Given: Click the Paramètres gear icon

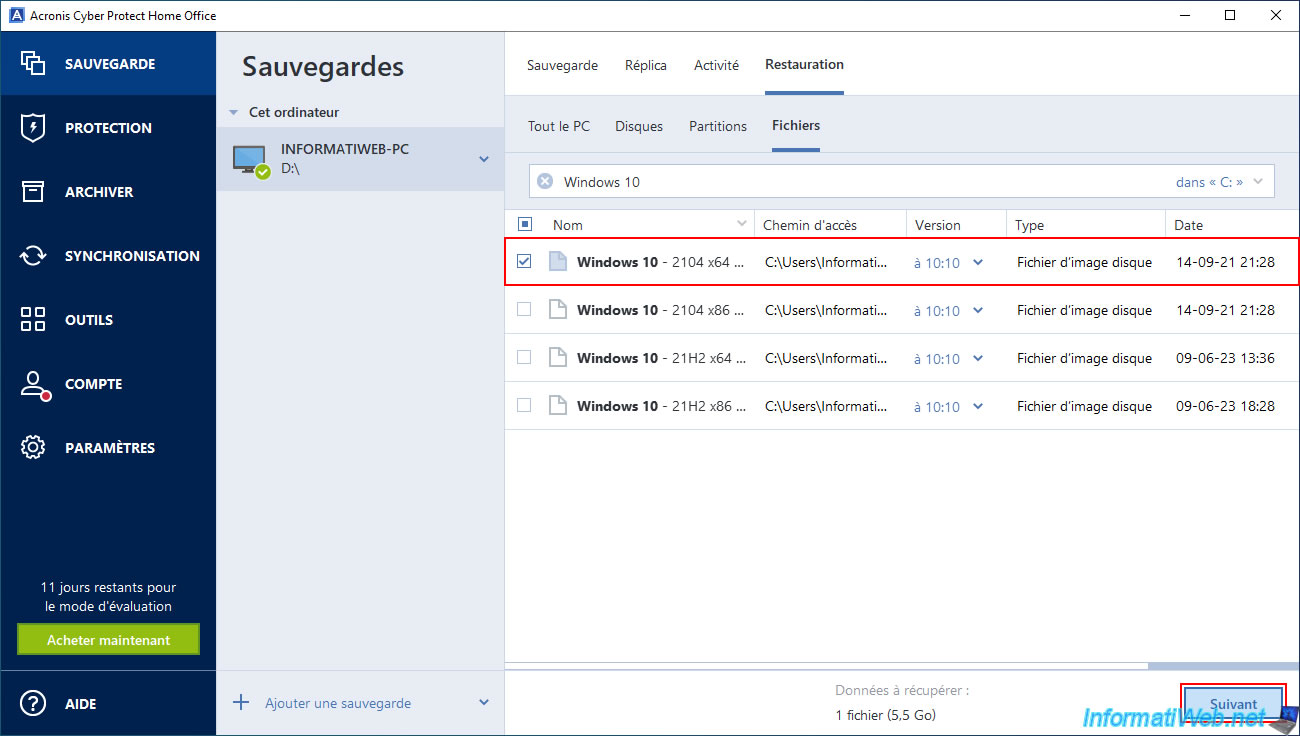Looking at the screenshot, I should coord(33,447).
